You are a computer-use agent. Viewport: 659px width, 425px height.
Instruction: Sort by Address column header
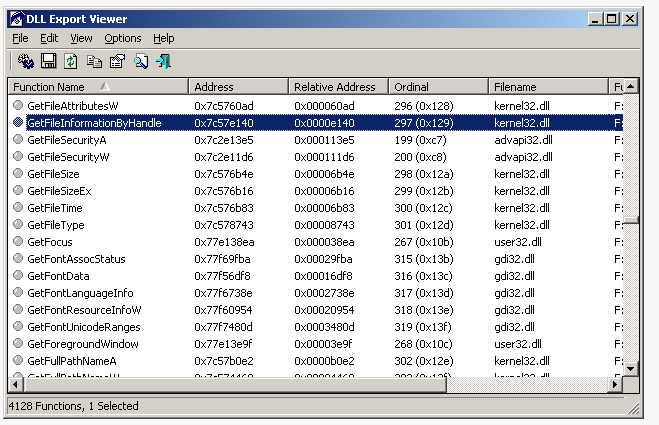(x=239, y=87)
